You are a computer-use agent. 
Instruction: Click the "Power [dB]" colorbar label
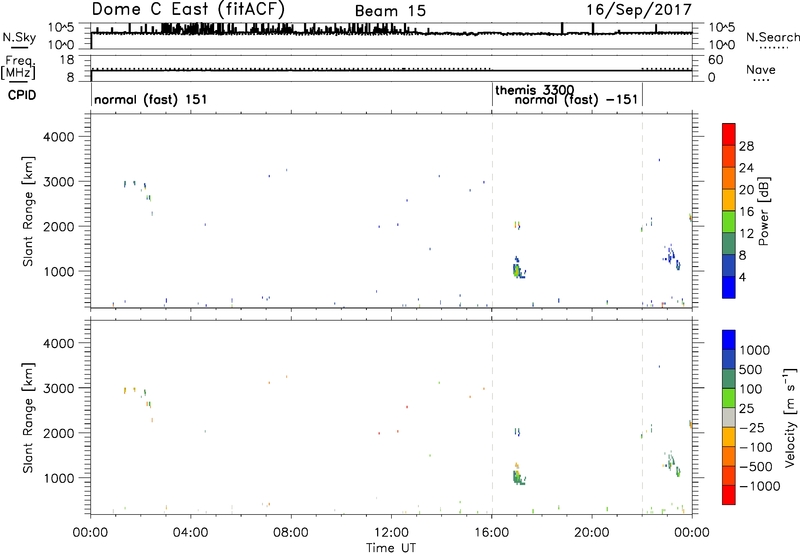pyautogui.click(x=763, y=211)
